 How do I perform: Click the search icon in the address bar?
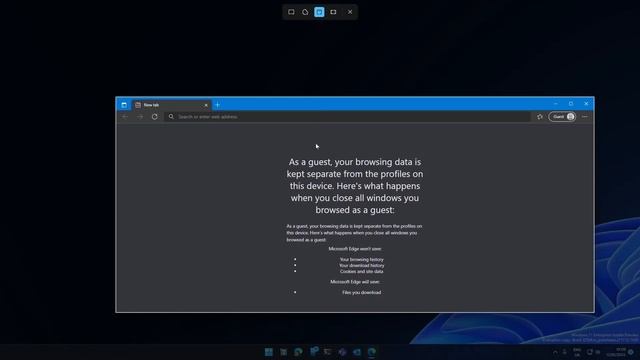coord(171,117)
